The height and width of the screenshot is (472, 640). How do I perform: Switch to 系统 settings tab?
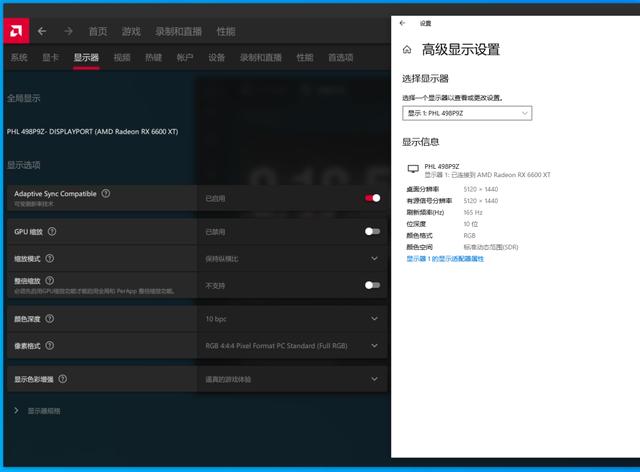(x=19, y=58)
